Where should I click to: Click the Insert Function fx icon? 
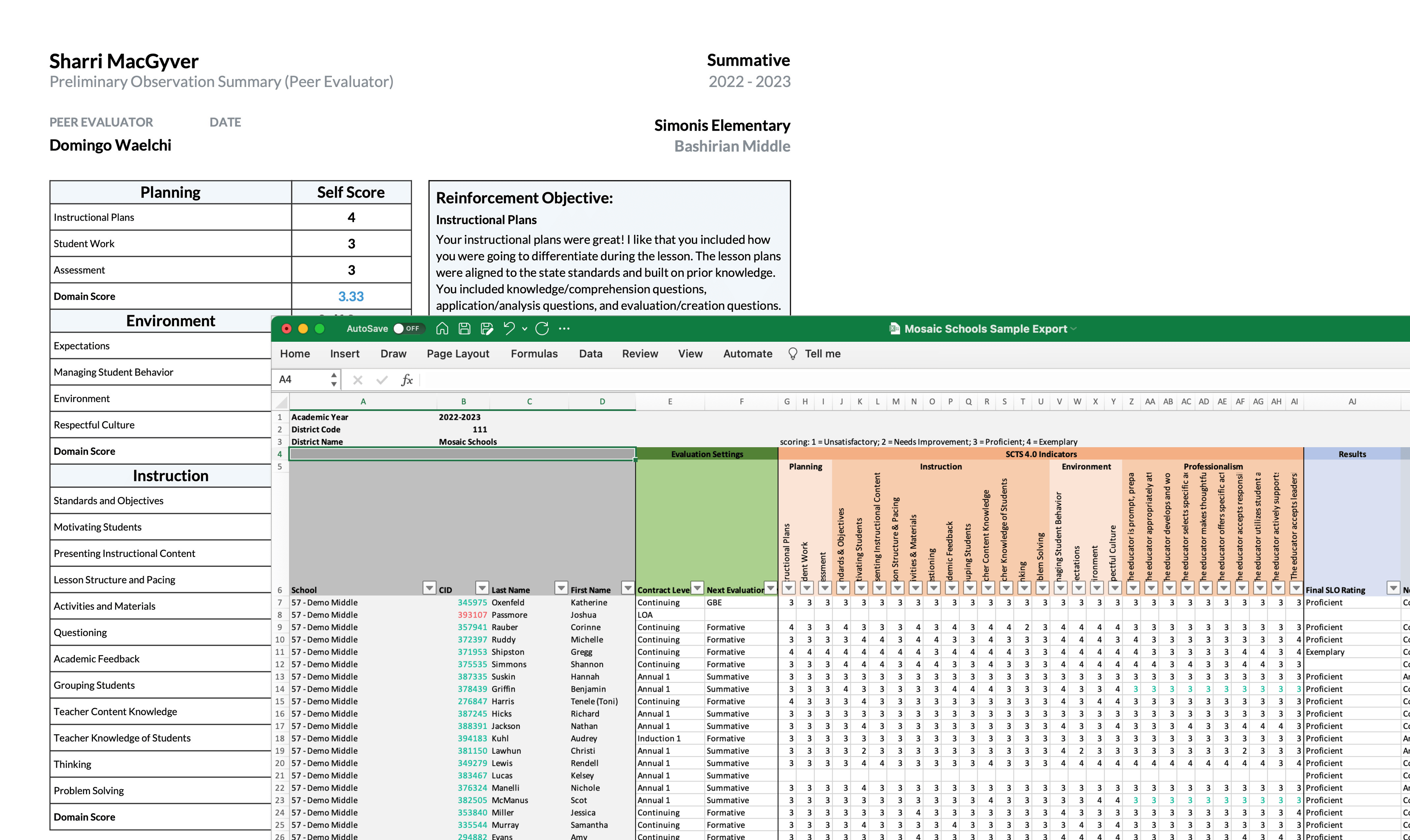pyautogui.click(x=406, y=380)
